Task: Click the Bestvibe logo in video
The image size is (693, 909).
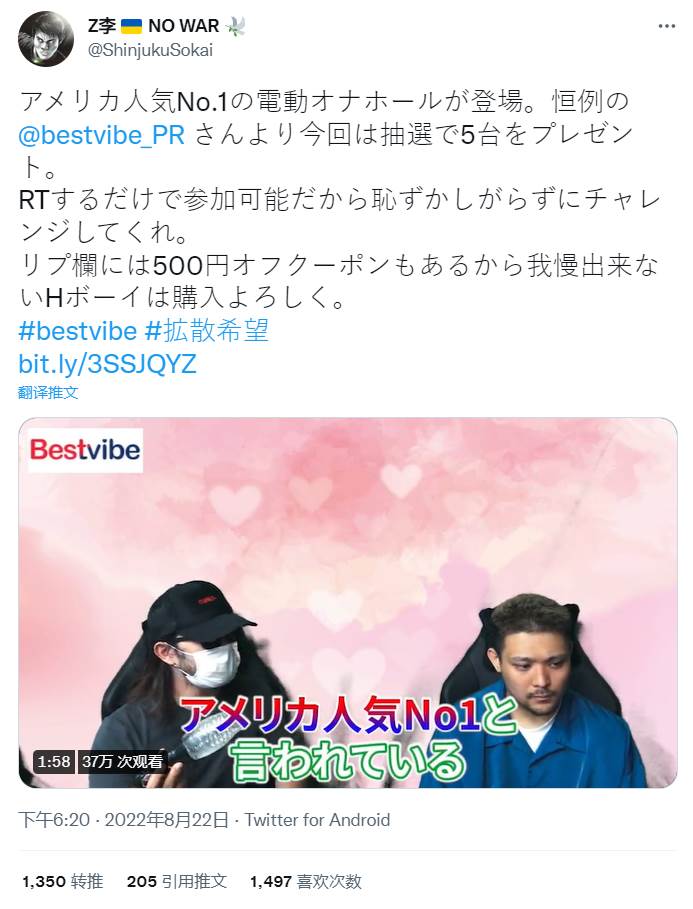Action: coord(85,450)
